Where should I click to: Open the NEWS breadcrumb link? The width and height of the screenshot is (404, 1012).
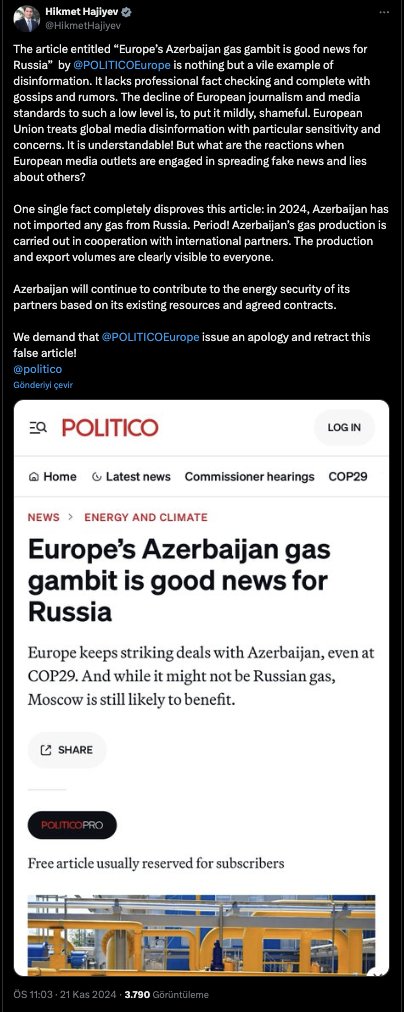(x=43, y=517)
